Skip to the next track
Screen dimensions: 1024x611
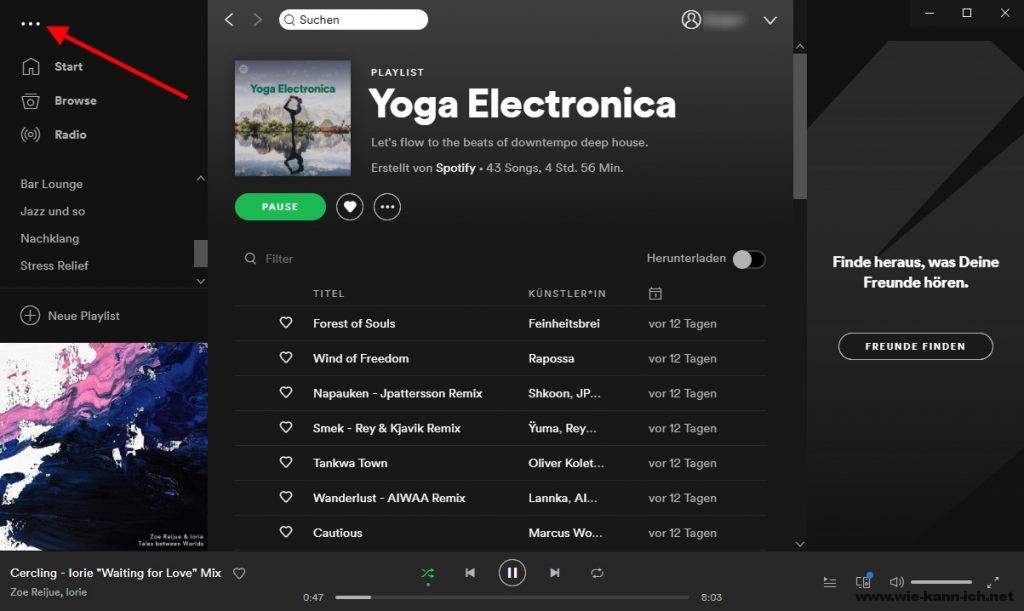click(554, 573)
